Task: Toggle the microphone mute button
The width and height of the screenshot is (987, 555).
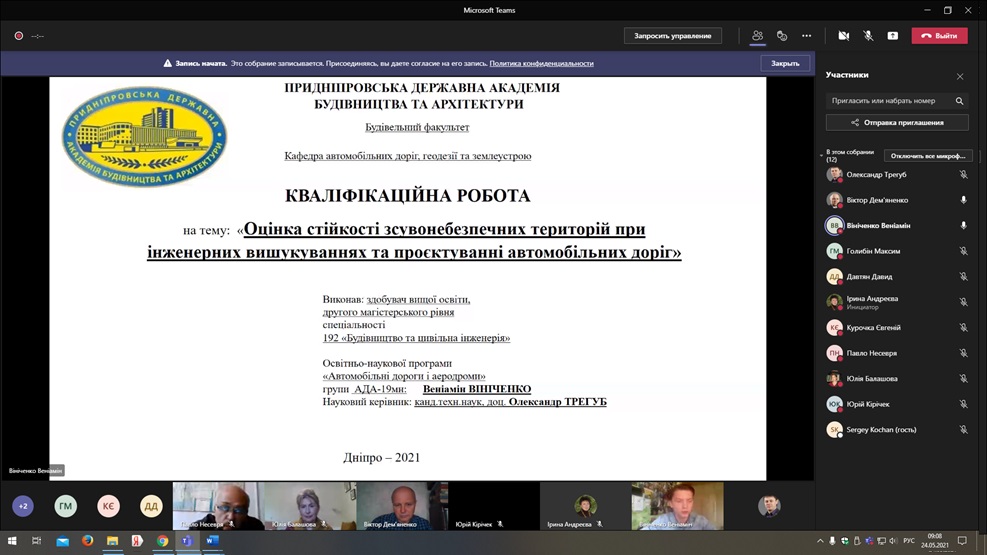Action: point(868,36)
